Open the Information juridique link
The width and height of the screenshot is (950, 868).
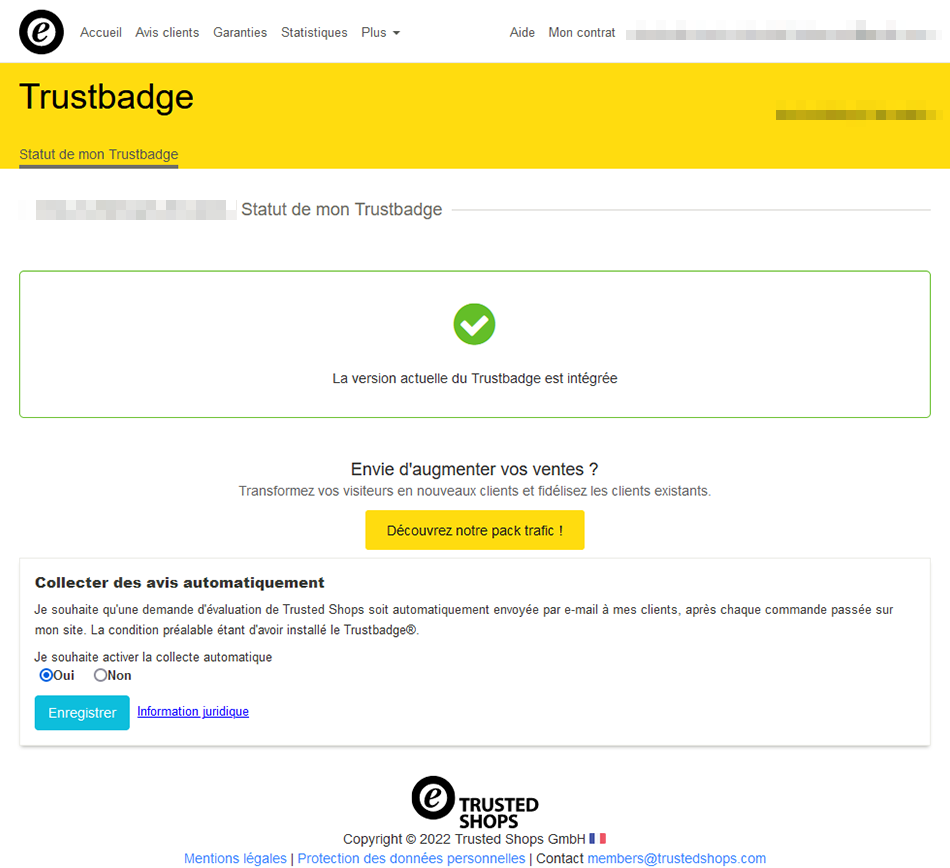coord(193,711)
